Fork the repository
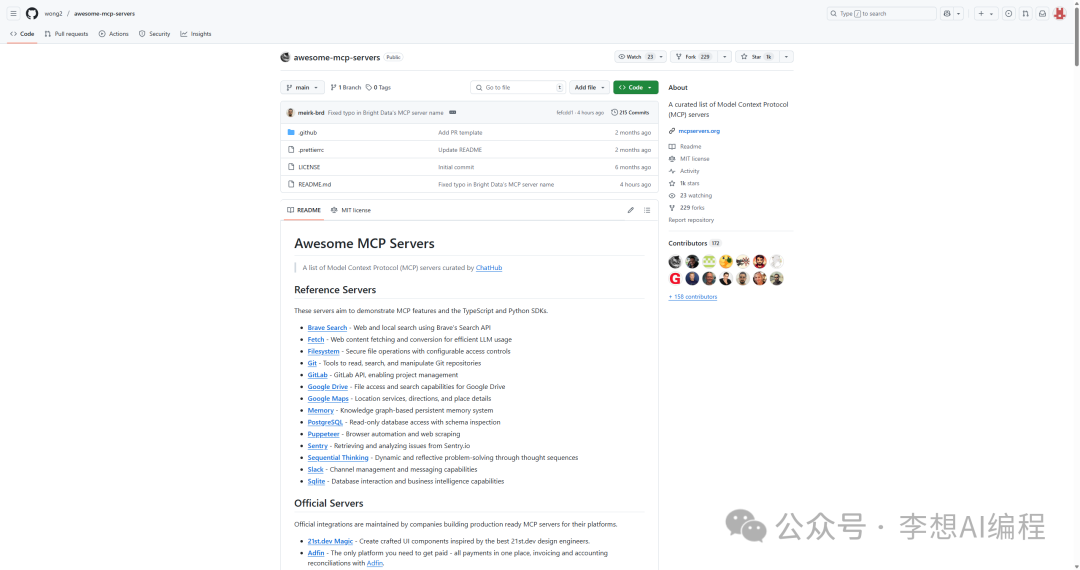 694,57
